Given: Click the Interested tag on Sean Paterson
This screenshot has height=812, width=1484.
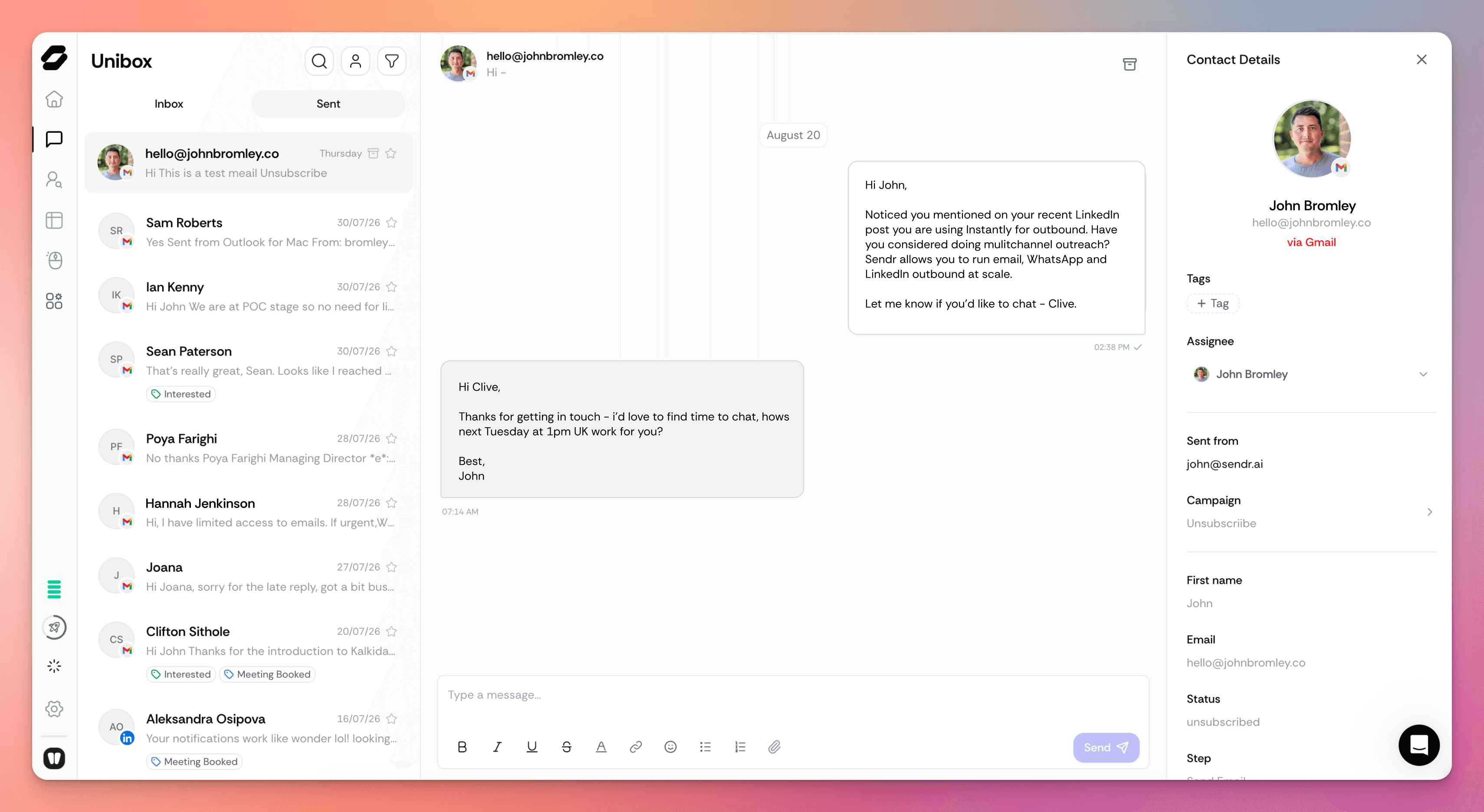Looking at the screenshot, I should click(181, 394).
